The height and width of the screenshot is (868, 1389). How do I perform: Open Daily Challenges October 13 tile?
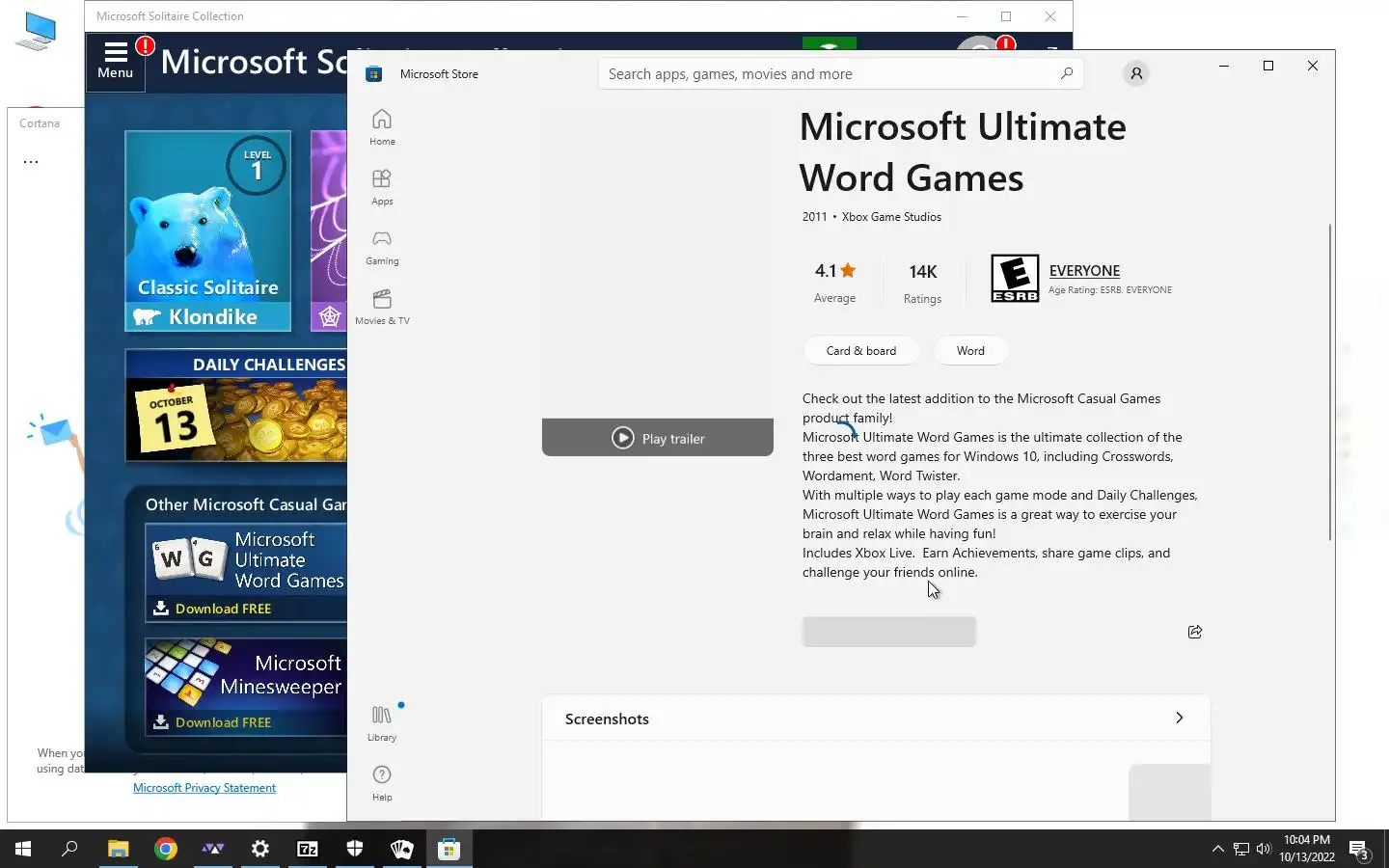236,405
